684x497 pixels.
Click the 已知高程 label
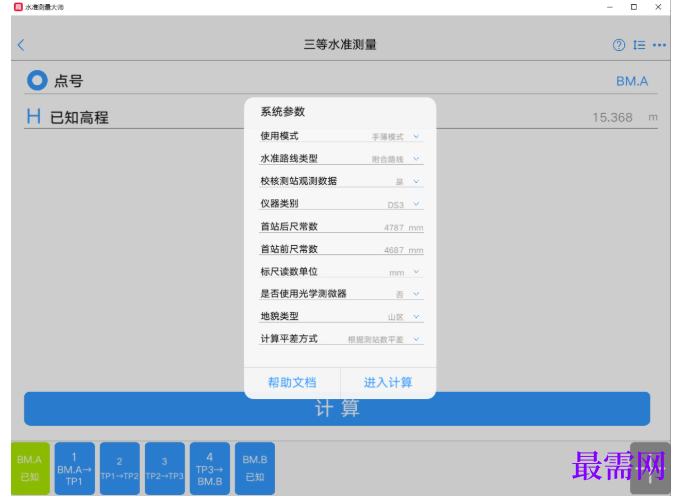coord(79,117)
